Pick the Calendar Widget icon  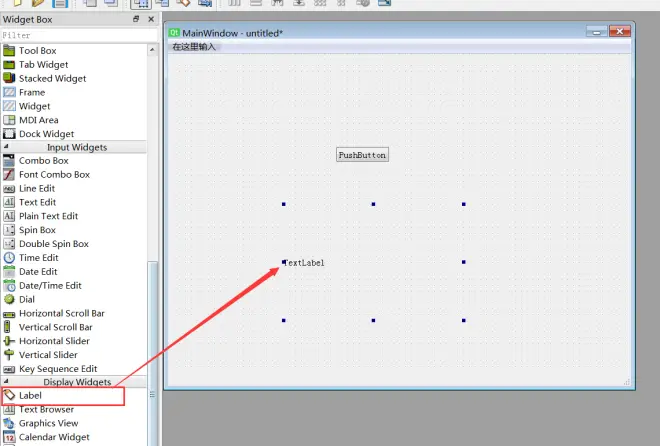pyautogui.click(x=9, y=437)
